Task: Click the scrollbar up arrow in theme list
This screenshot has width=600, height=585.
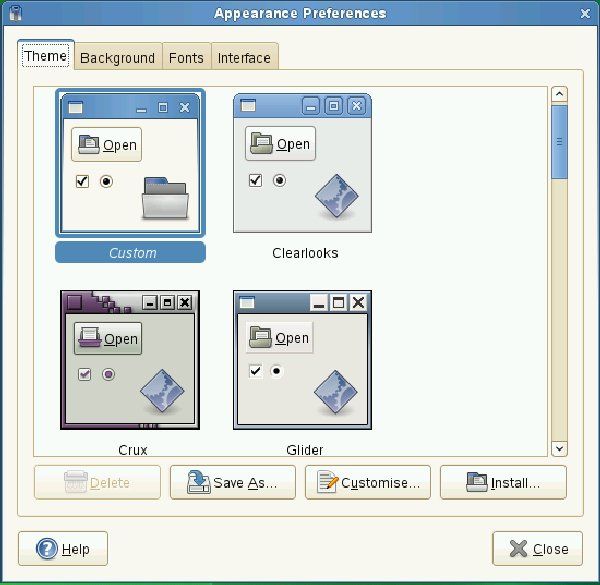Action: [559, 94]
